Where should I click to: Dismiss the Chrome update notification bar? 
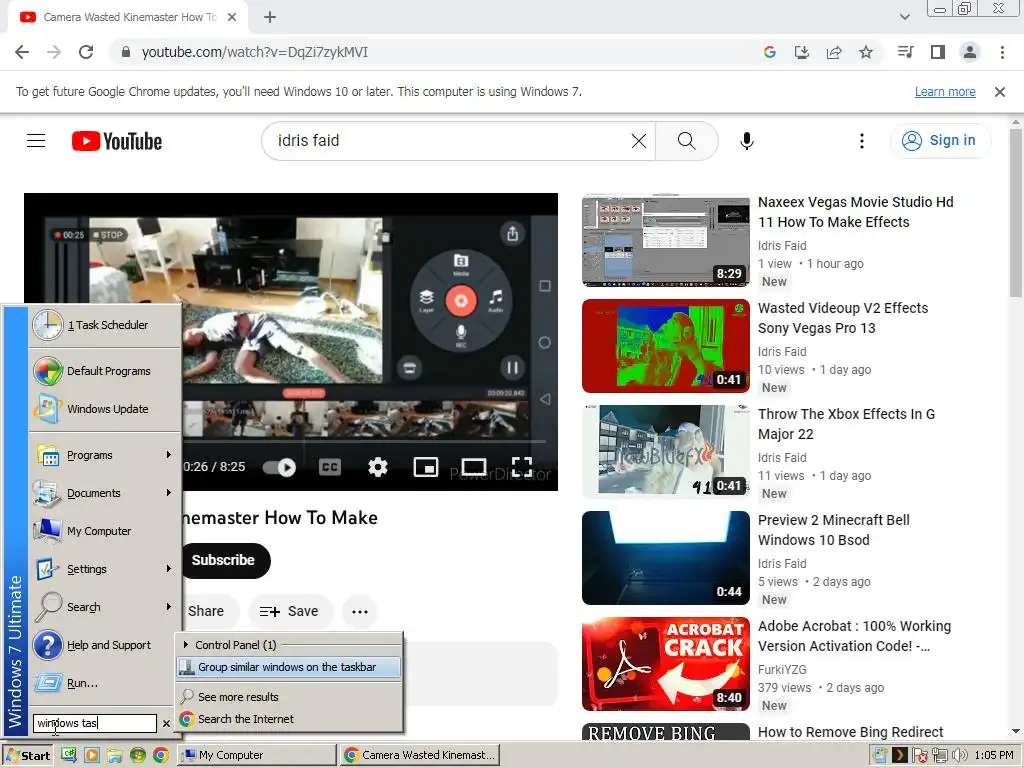(x=1000, y=92)
